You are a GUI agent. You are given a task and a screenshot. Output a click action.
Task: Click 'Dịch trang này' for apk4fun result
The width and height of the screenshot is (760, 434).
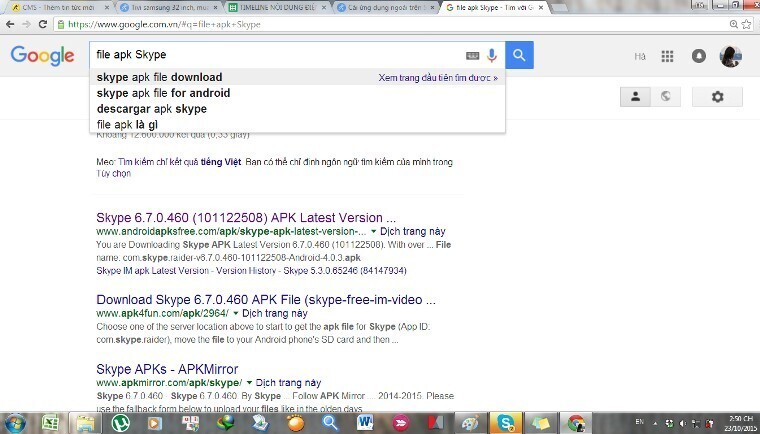coord(275,313)
